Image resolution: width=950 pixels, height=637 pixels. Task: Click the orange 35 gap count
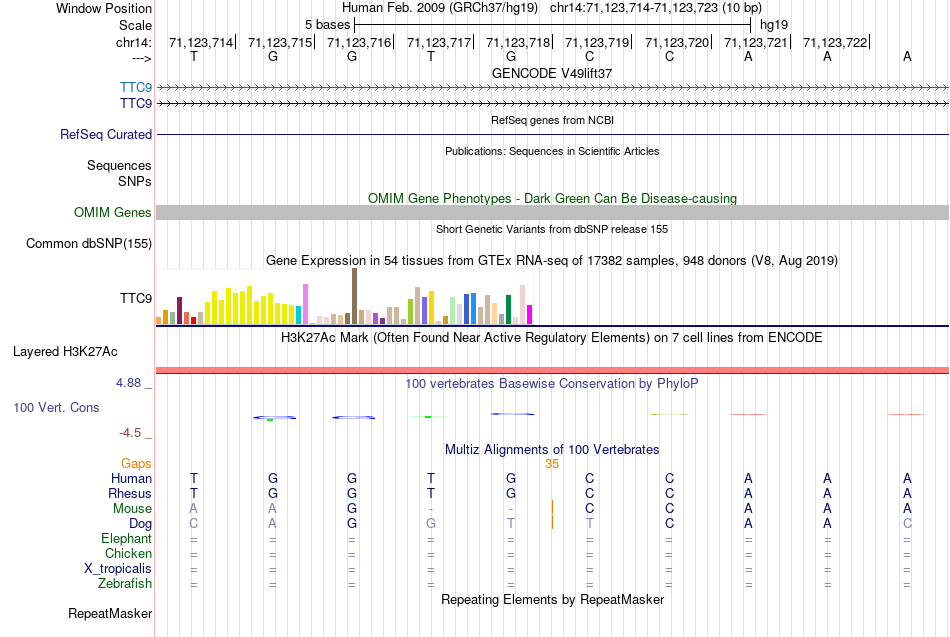[551, 464]
